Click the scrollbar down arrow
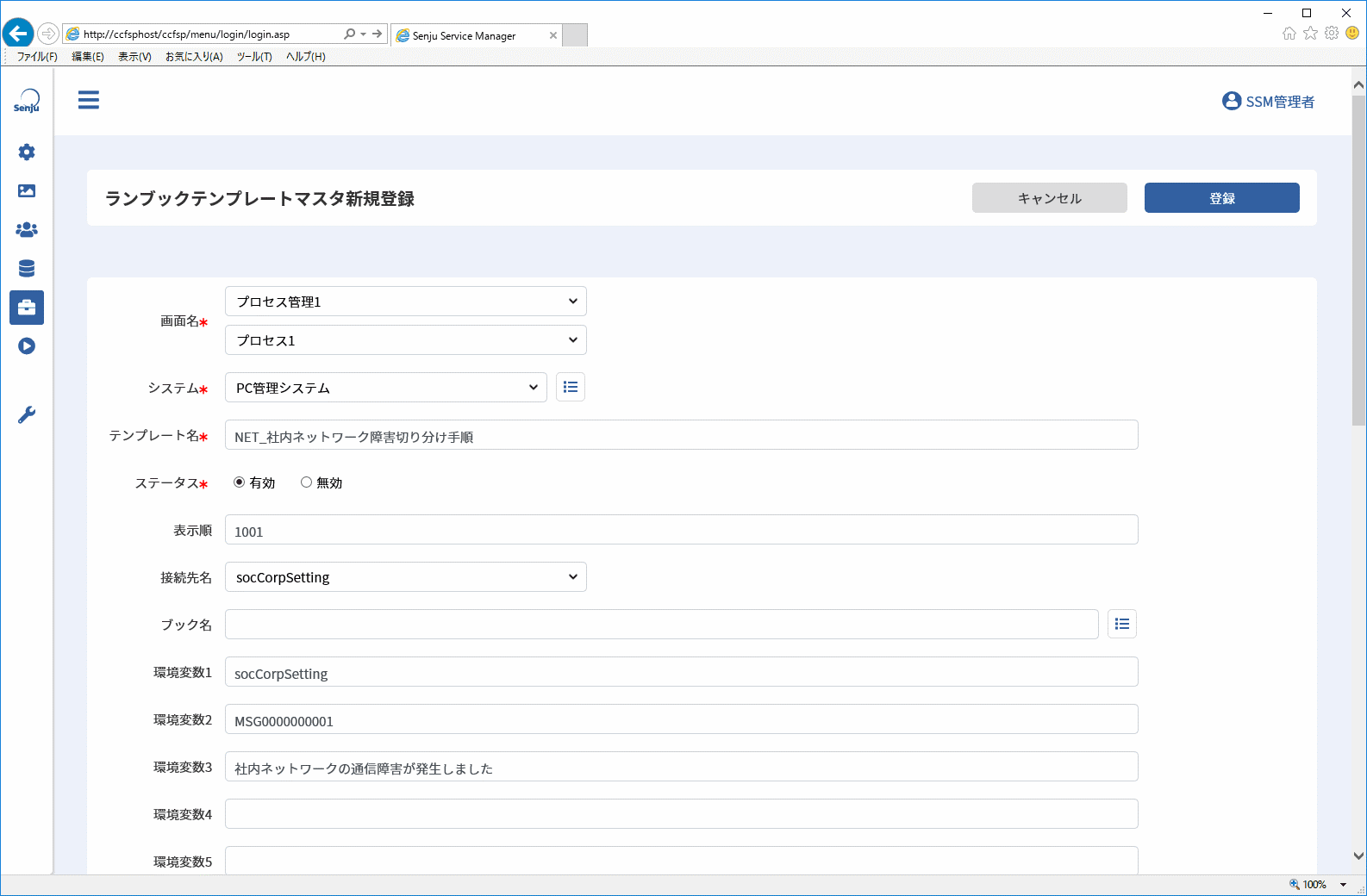 1359,856
